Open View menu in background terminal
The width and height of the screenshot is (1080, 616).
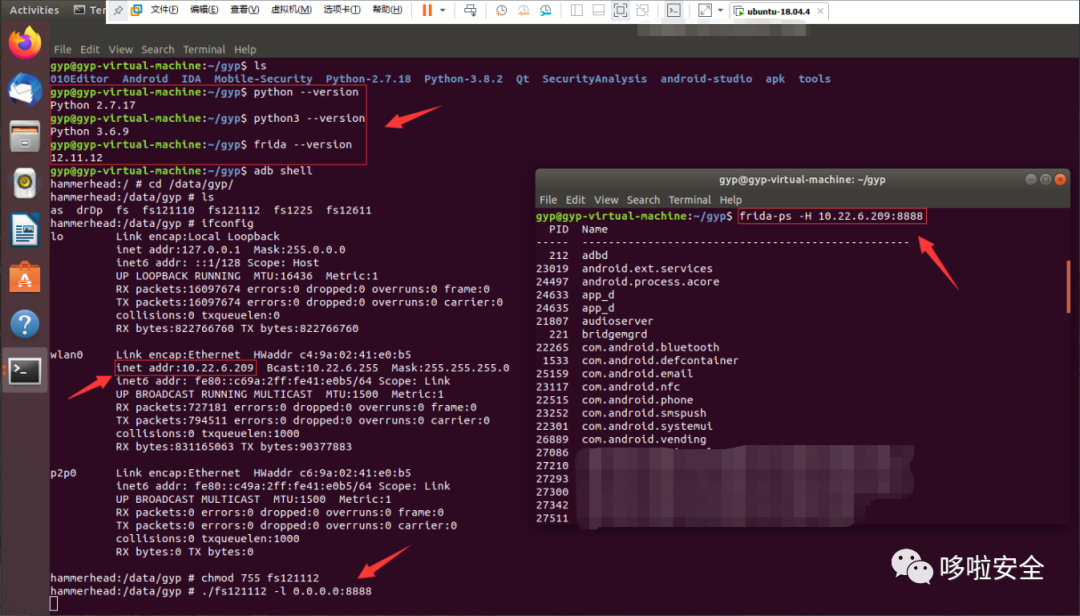tap(121, 50)
